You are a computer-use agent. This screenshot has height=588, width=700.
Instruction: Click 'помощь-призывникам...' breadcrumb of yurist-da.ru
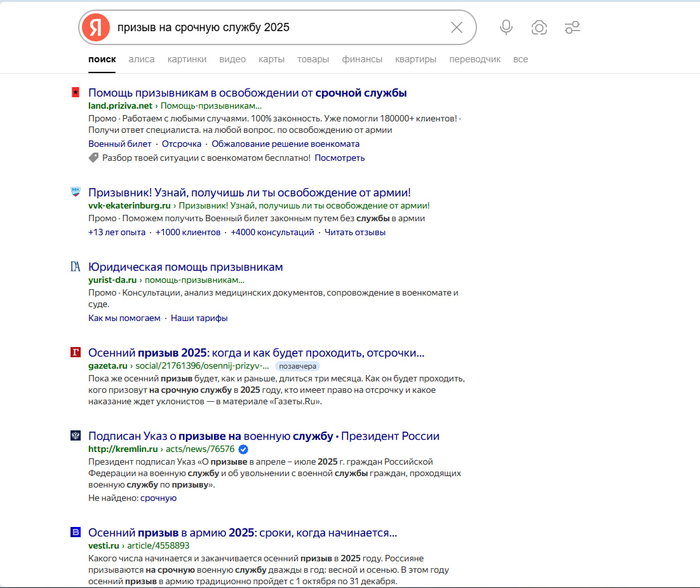tap(195, 280)
